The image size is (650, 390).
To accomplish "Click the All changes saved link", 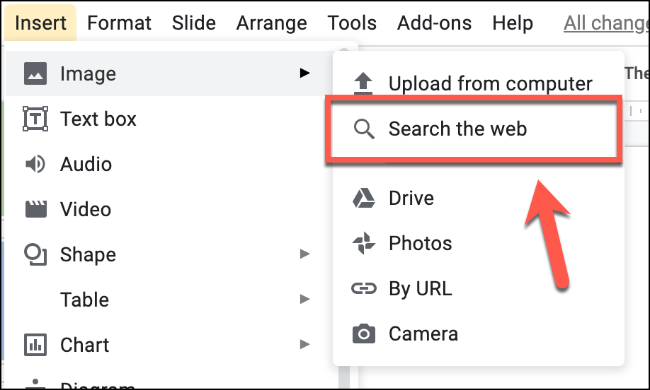I will (x=606, y=24).
